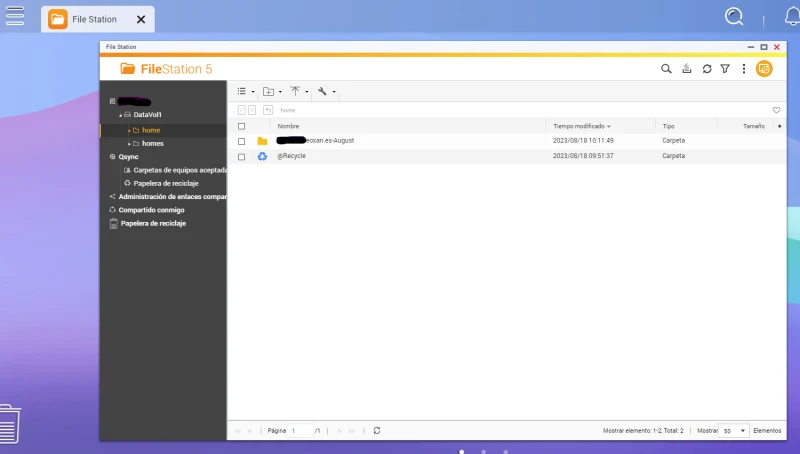Viewport: 800px width, 454px height.
Task: Tick the checkbox for the es-August folder
Action: coord(241,141)
